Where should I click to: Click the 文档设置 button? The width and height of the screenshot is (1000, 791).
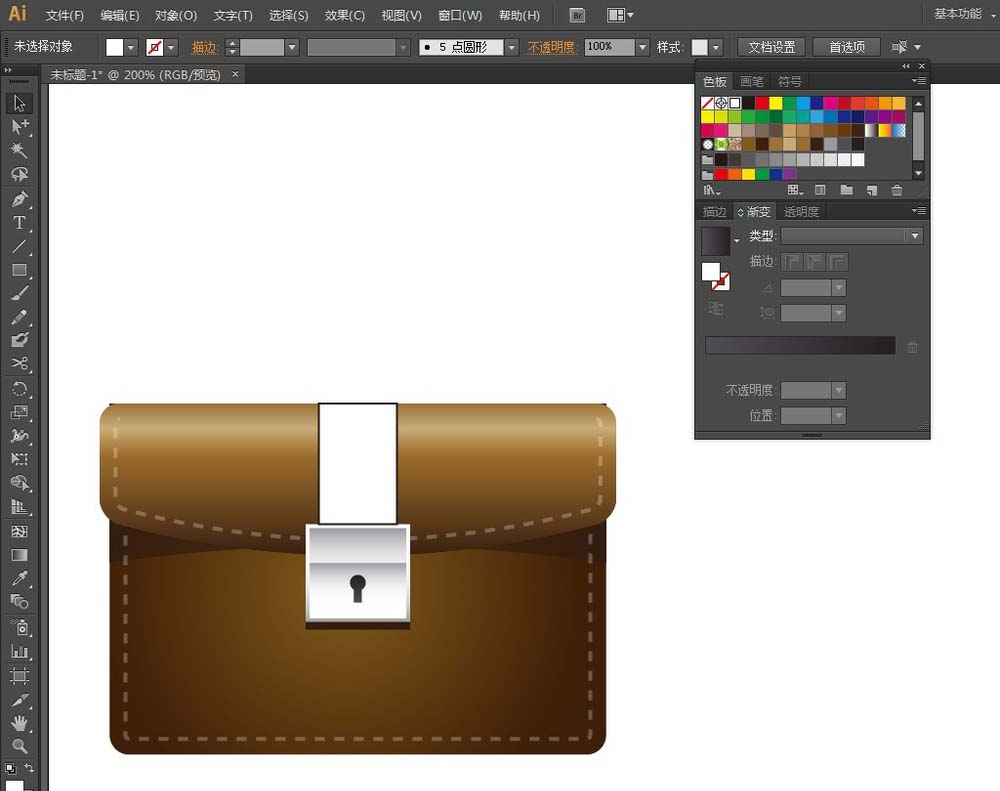click(772, 47)
